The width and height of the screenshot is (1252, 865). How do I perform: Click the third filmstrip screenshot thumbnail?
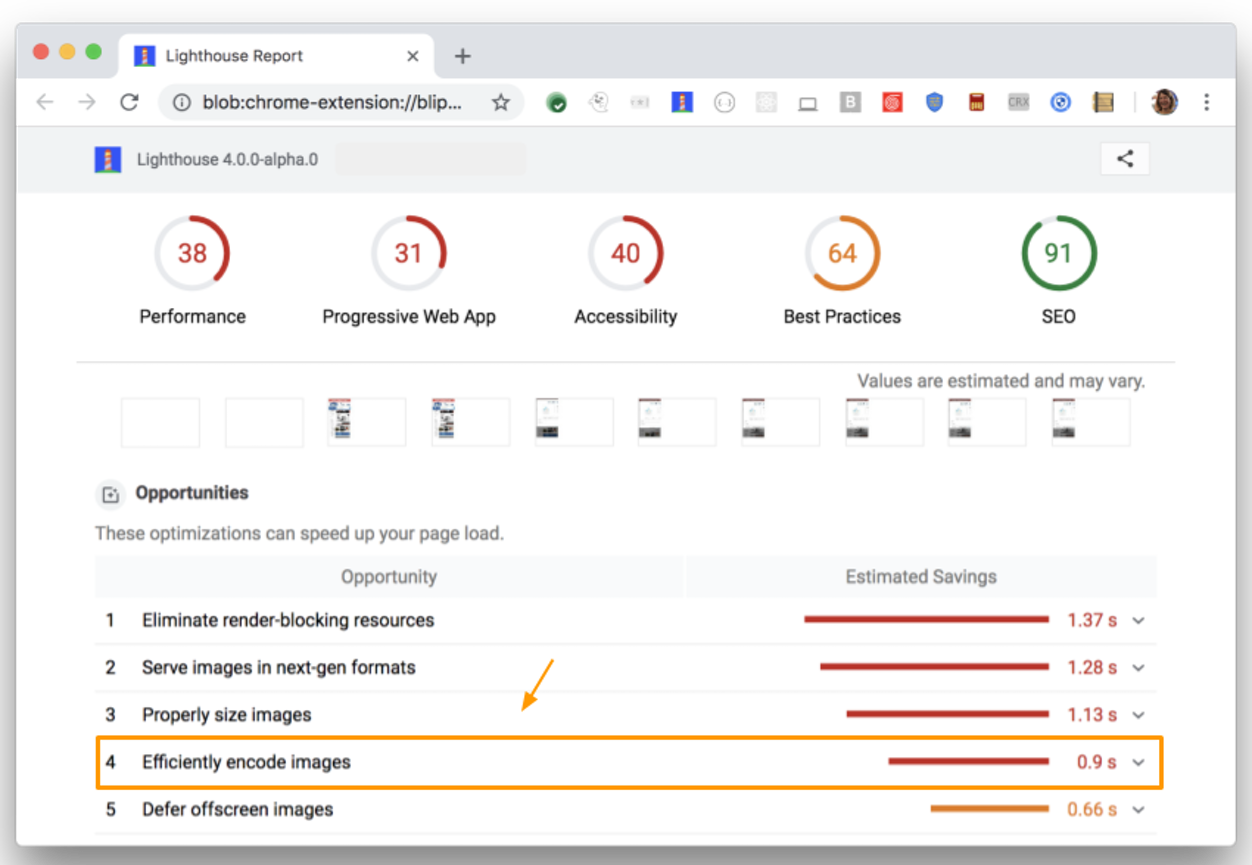point(367,422)
